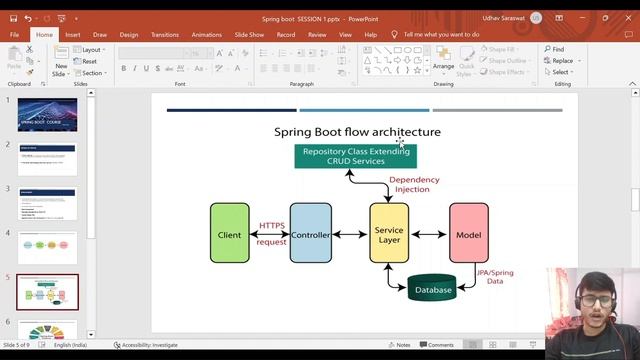
Task: Click Accessibility: Investigate in the status bar
Action: click(145, 345)
